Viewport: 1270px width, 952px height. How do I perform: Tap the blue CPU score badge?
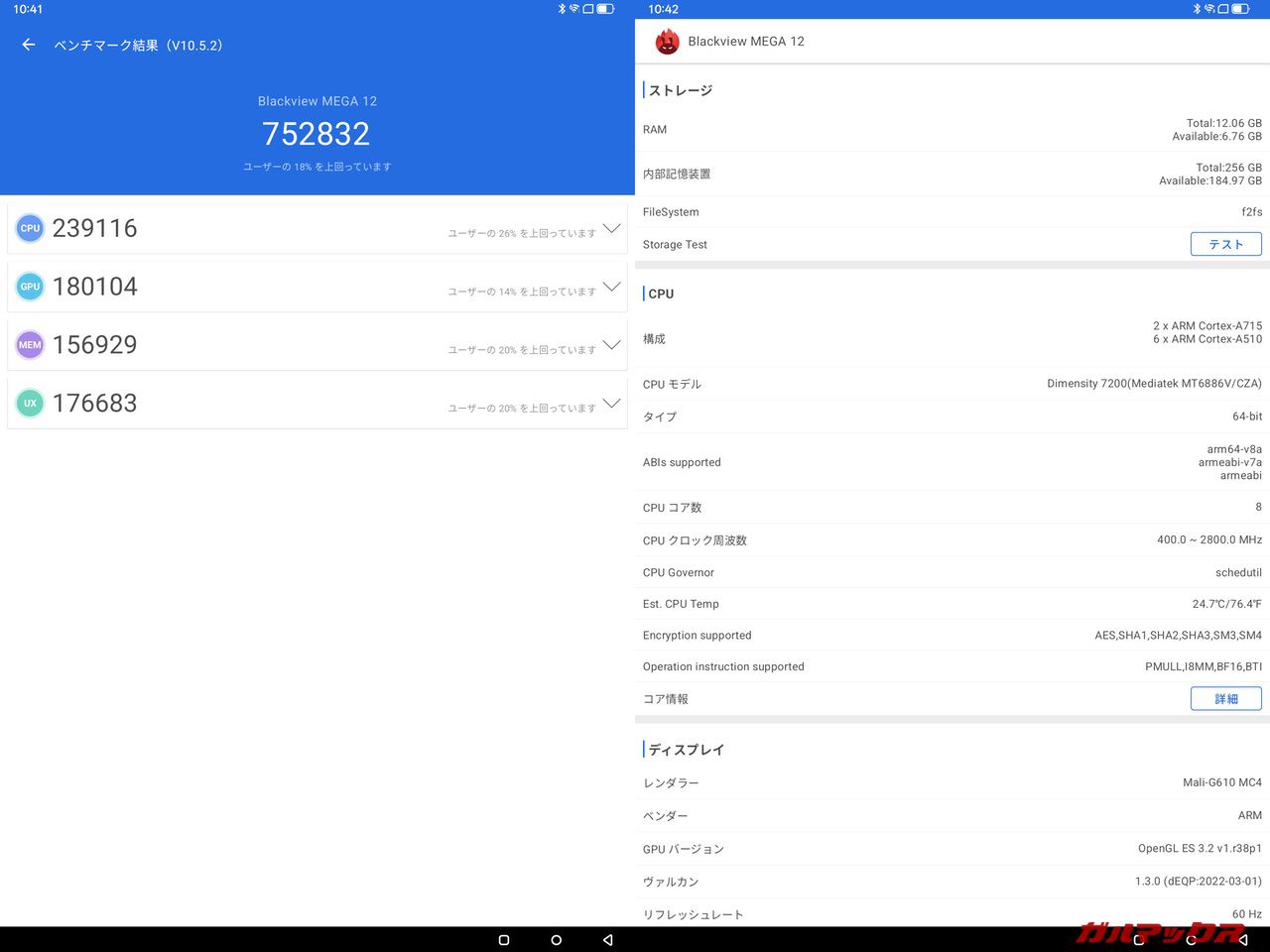(31, 228)
